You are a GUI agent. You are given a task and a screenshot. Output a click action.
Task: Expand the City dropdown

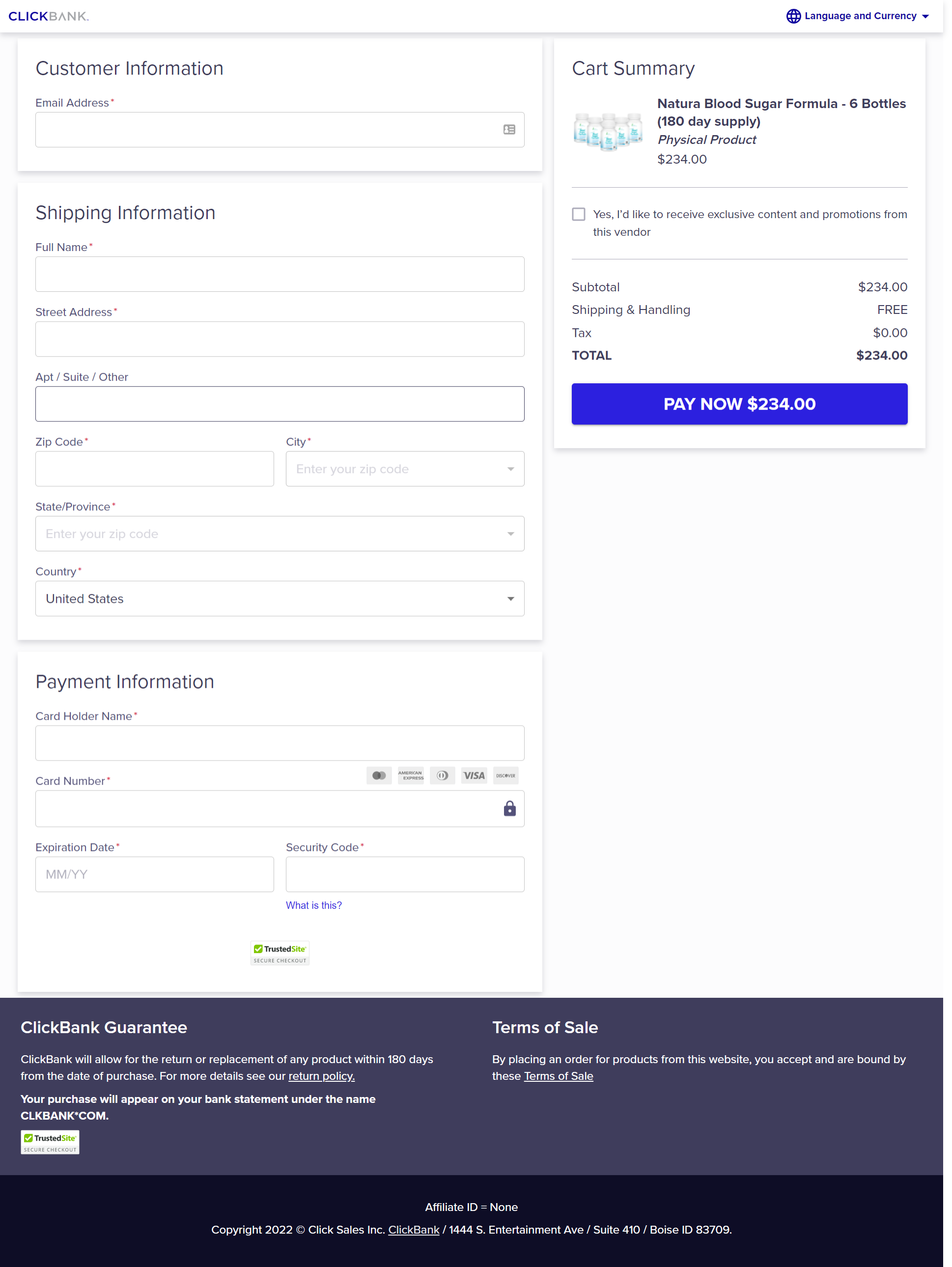coord(404,469)
